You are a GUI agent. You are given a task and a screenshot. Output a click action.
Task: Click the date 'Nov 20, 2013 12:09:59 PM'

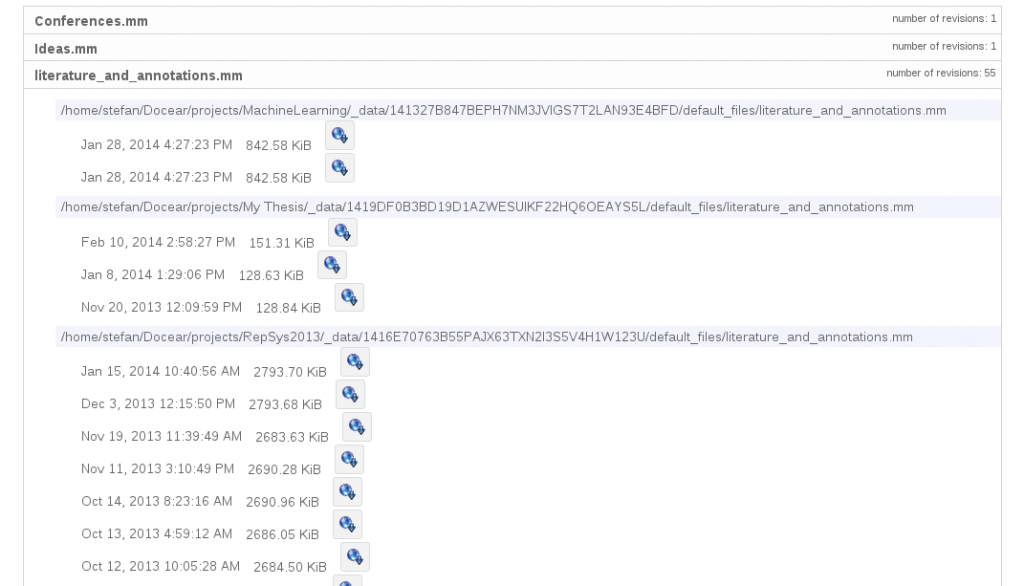pos(161,307)
